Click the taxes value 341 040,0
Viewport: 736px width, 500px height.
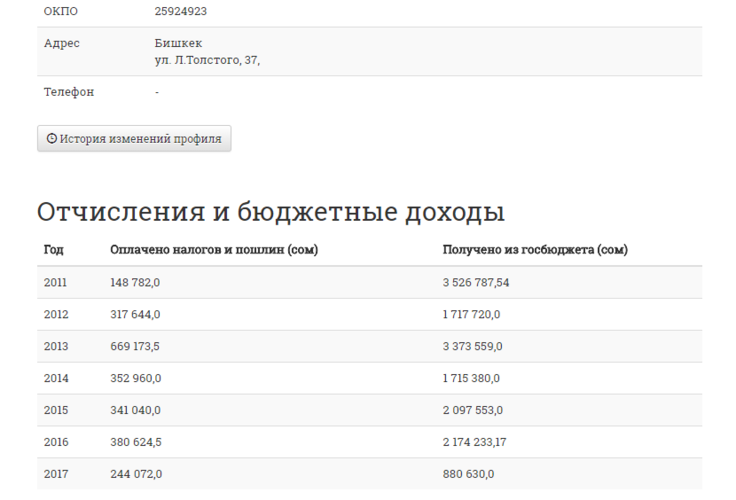(x=135, y=411)
